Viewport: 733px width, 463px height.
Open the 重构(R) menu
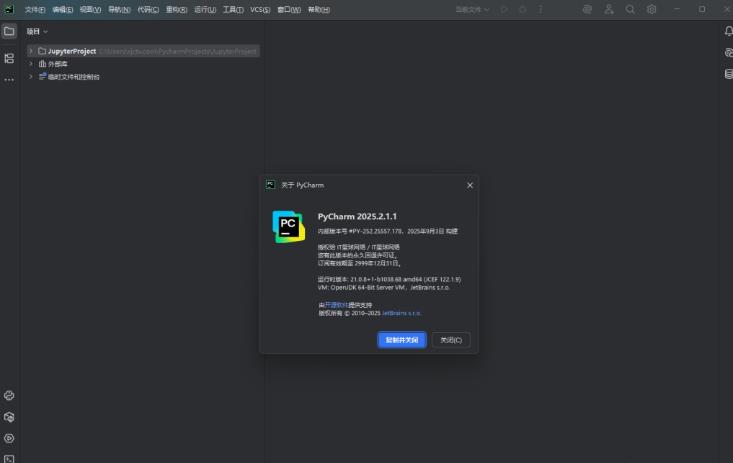tap(177, 9)
